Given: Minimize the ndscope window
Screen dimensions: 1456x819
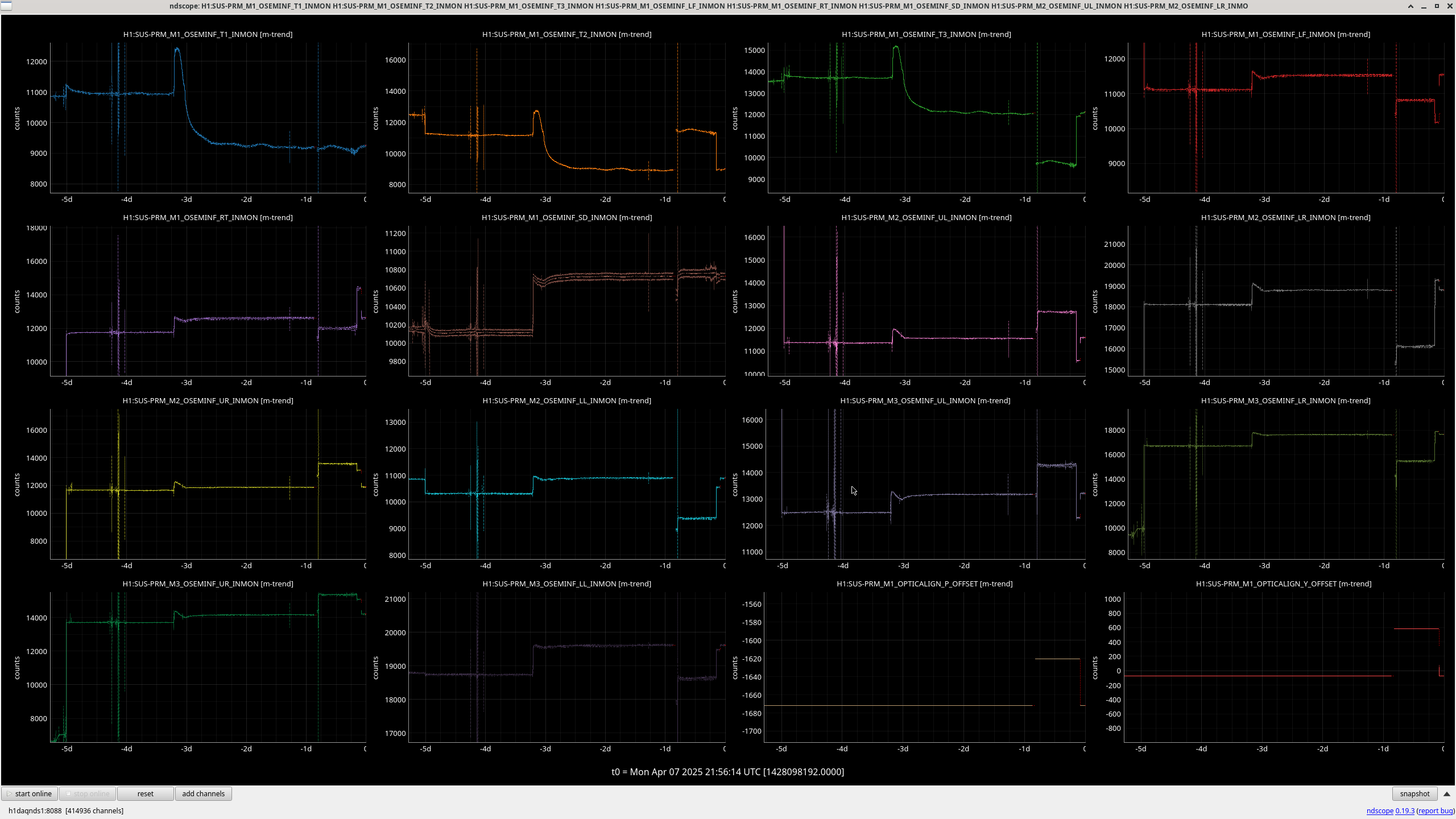Looking at the screenshot, I should coord(1424,6).
